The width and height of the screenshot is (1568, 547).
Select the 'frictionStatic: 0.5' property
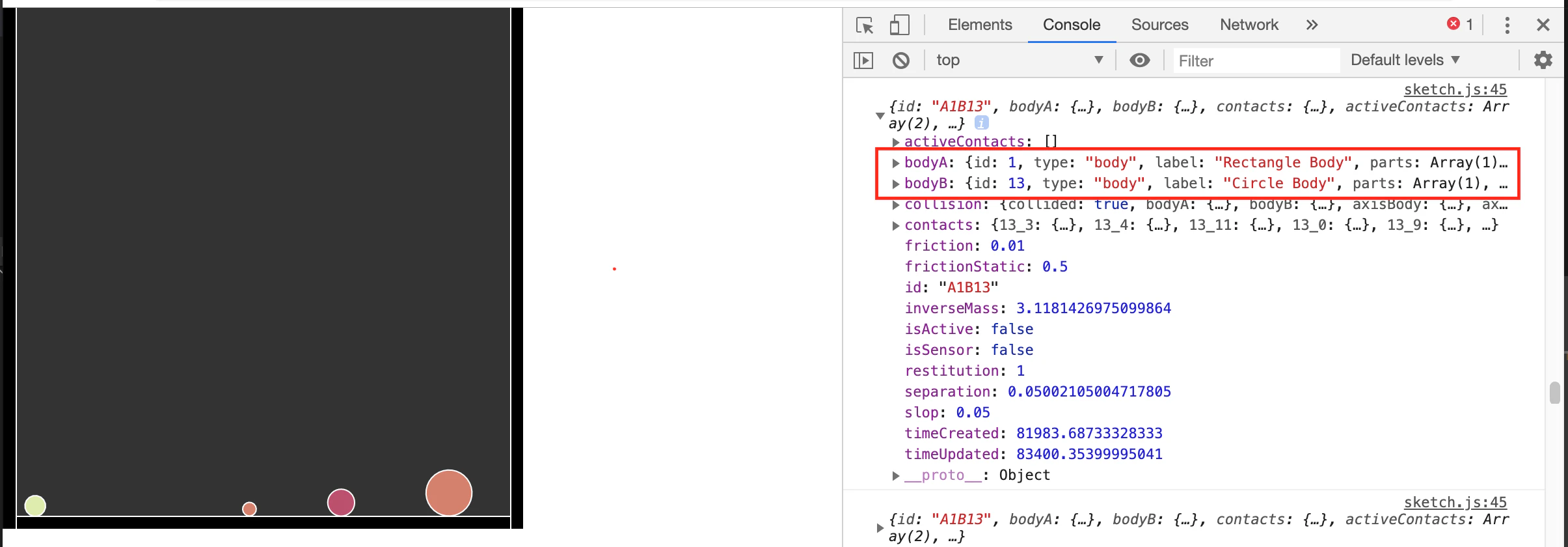click(x=986, y=267)
